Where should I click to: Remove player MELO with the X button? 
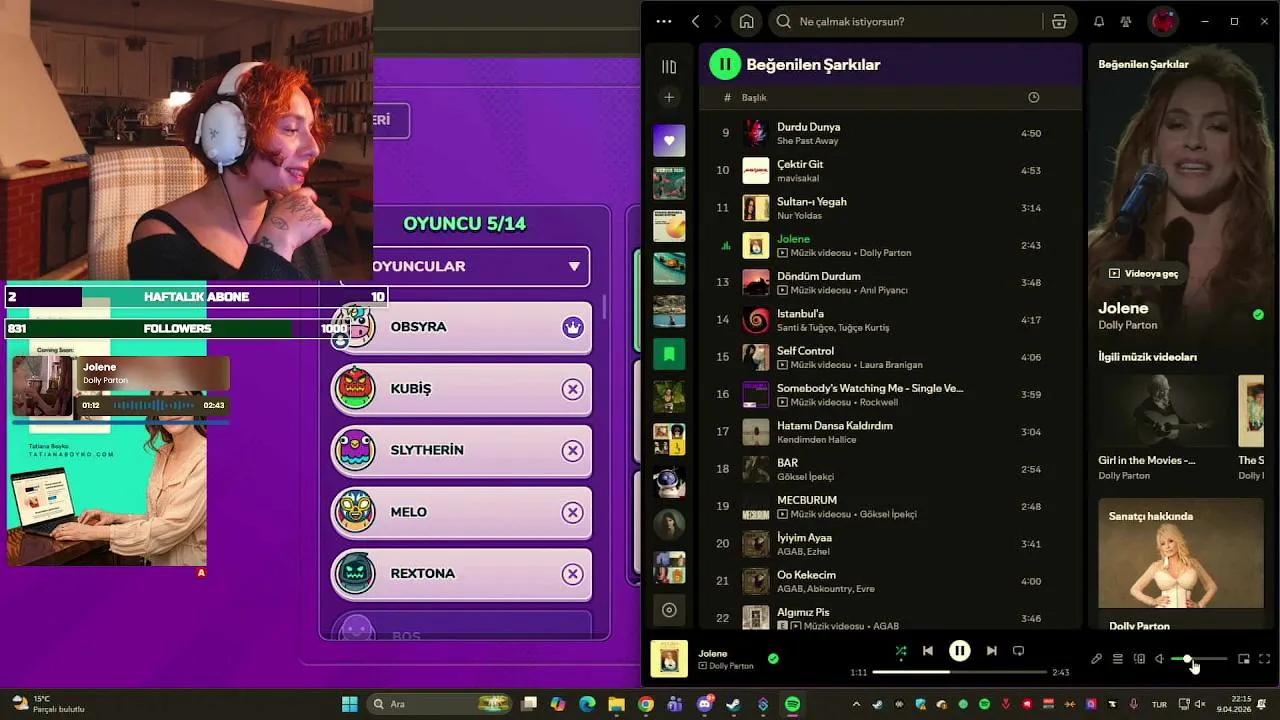point(572,513)
